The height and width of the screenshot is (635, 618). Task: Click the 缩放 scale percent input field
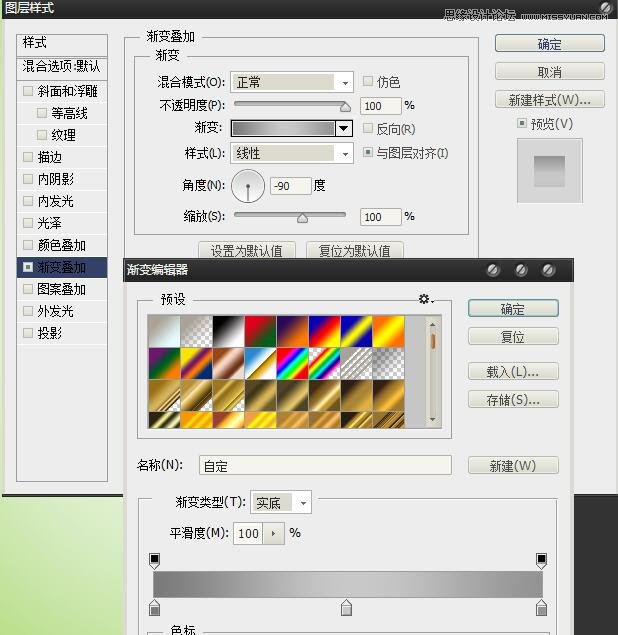(x=381, y=217)
